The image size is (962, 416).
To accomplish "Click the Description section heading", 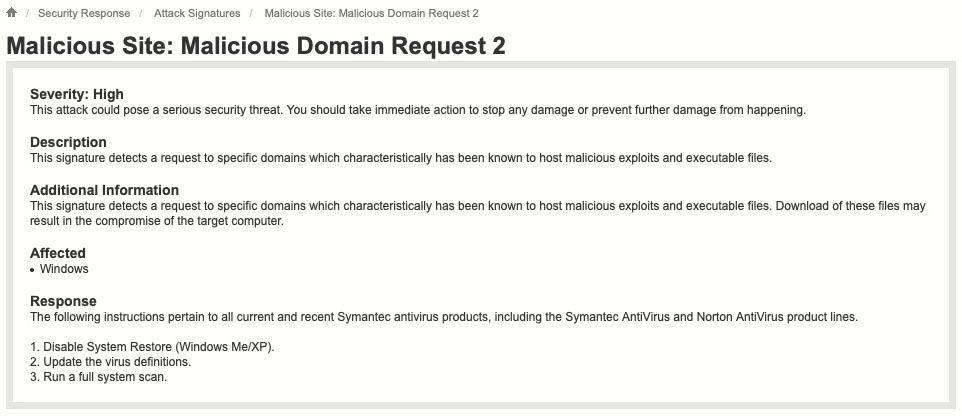I will pyautogui.click(x=68, y=142).
